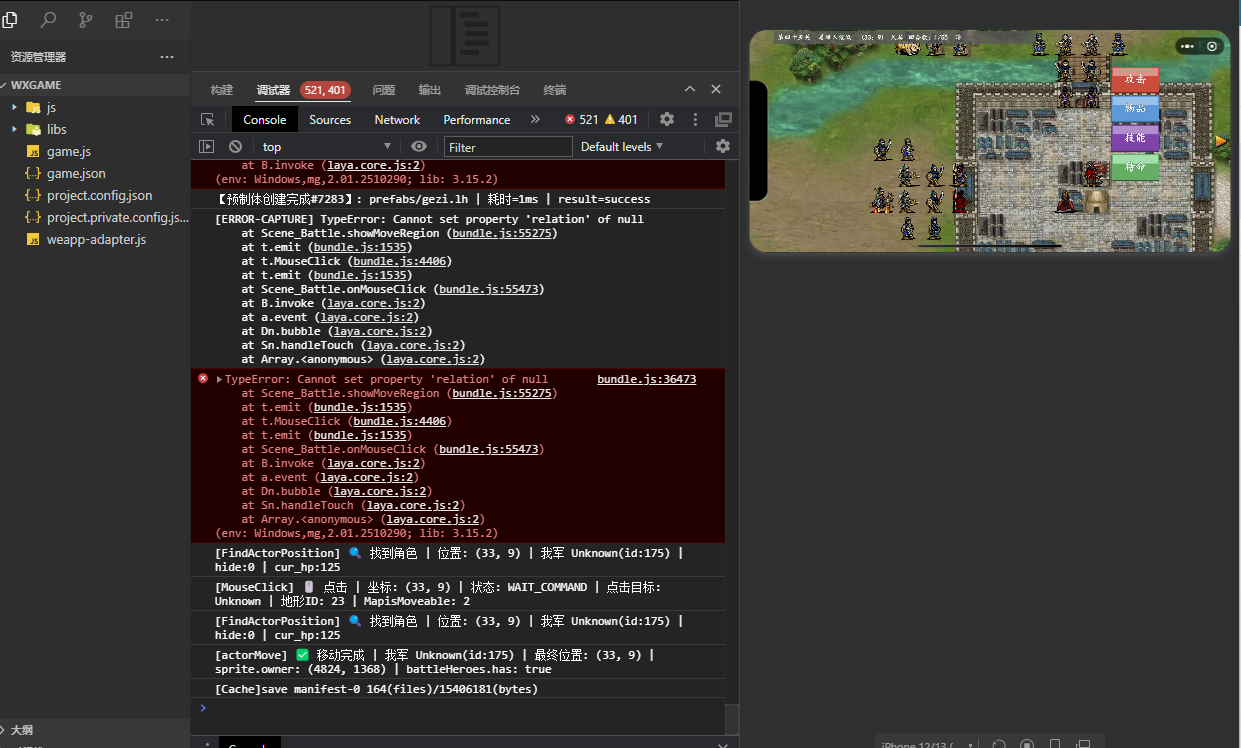Switch to the 调试控制台 tab
This screenshot has width=1241, height=748.
point(492,90)
